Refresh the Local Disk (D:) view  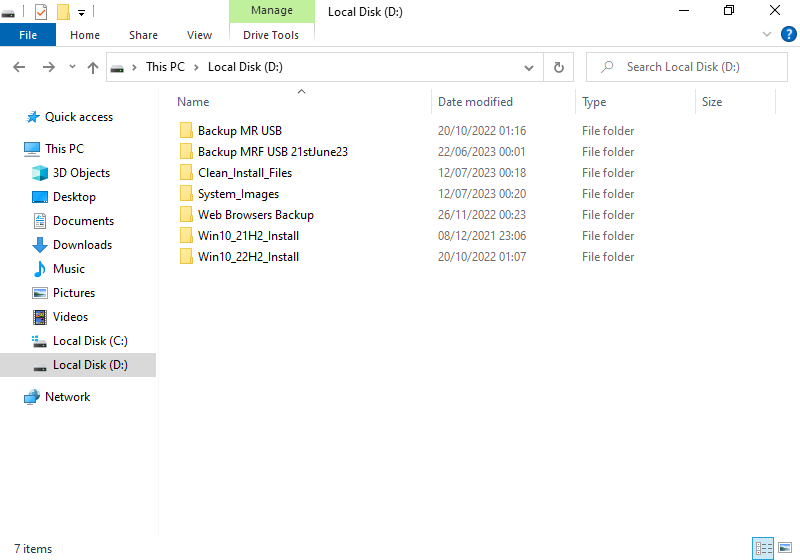pos(559,67)
